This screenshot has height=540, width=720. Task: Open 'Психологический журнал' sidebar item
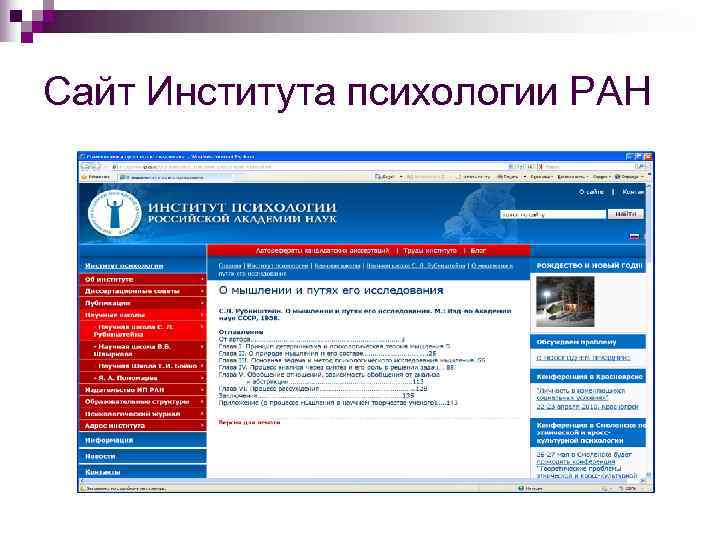click(142, 414)
